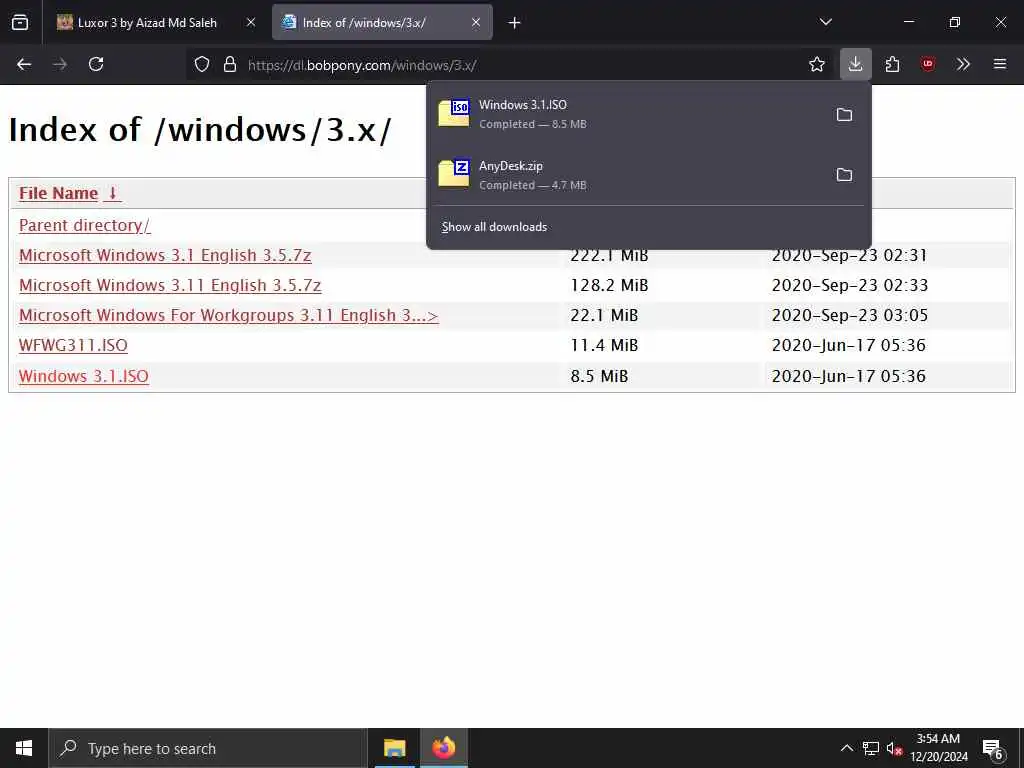Open Windows Start menu
Viewport: 1024px width, 768px height.
(24, 748)
